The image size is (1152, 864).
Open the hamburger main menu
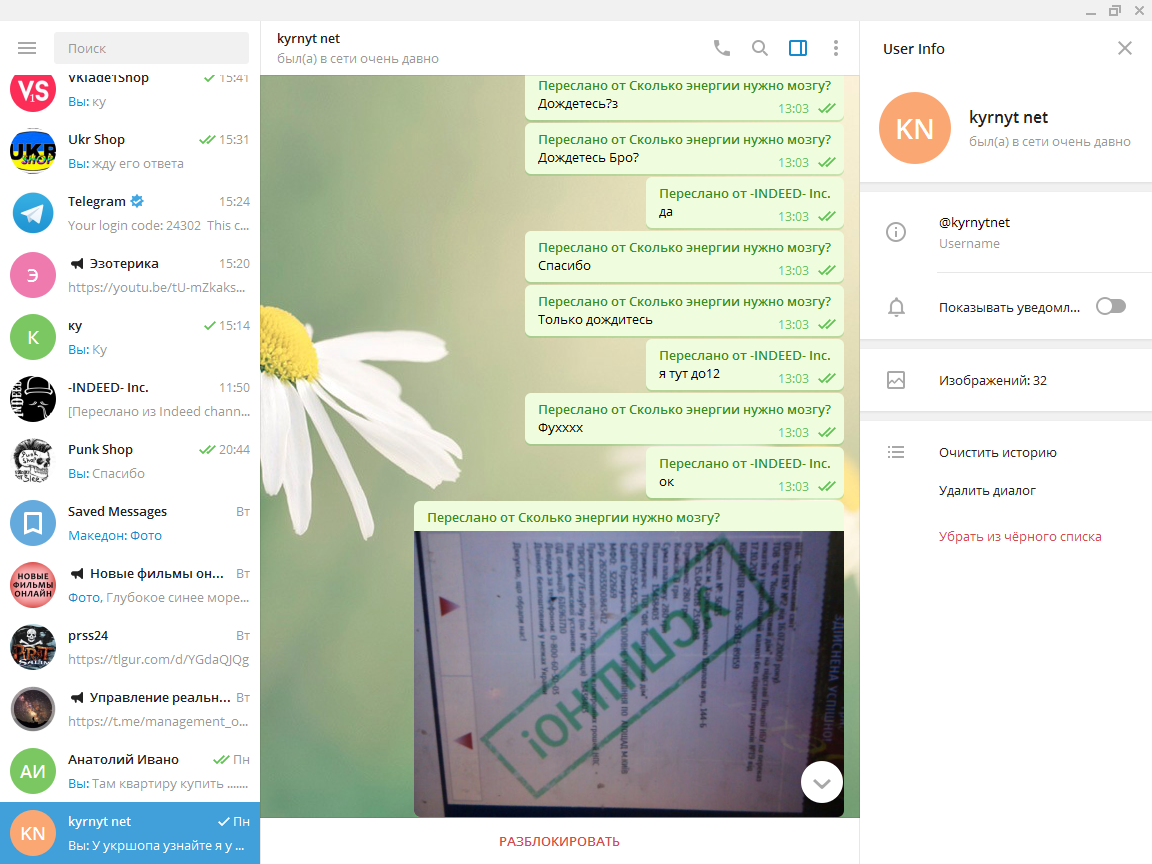point(27,48)
